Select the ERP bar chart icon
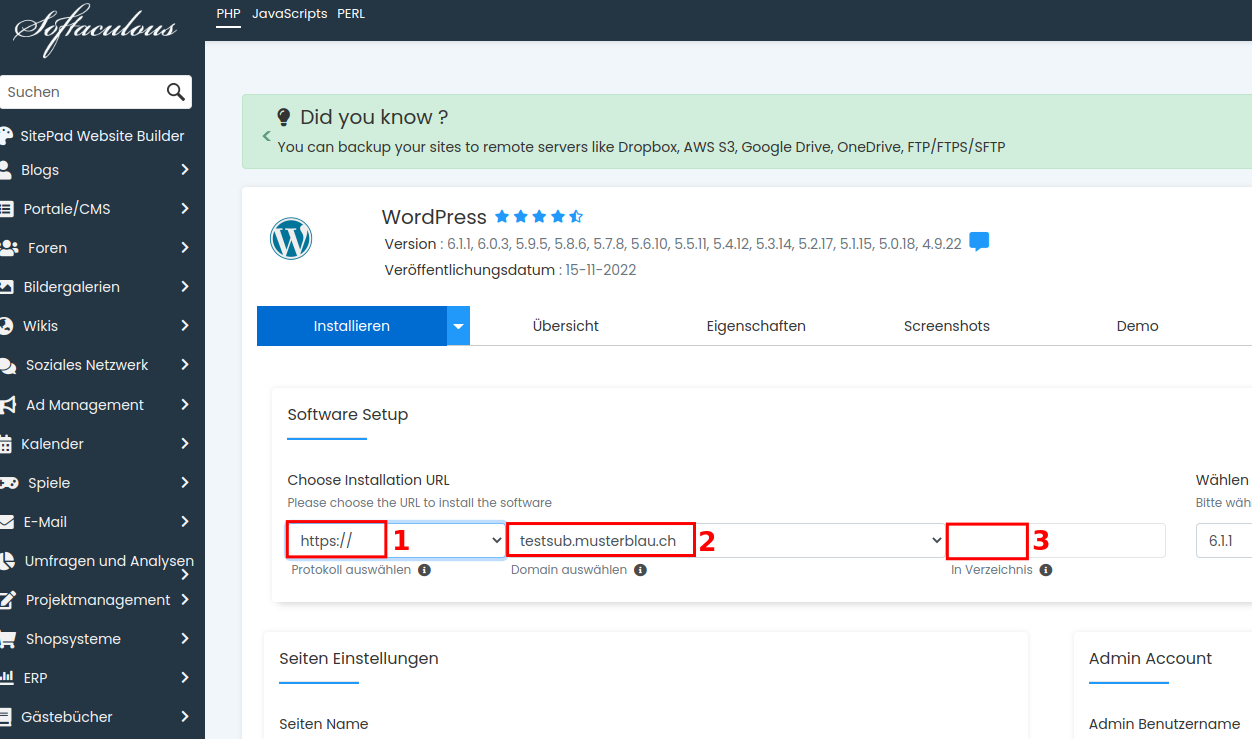This screenshot has width=1252, height=739. (x=6, y=678)
